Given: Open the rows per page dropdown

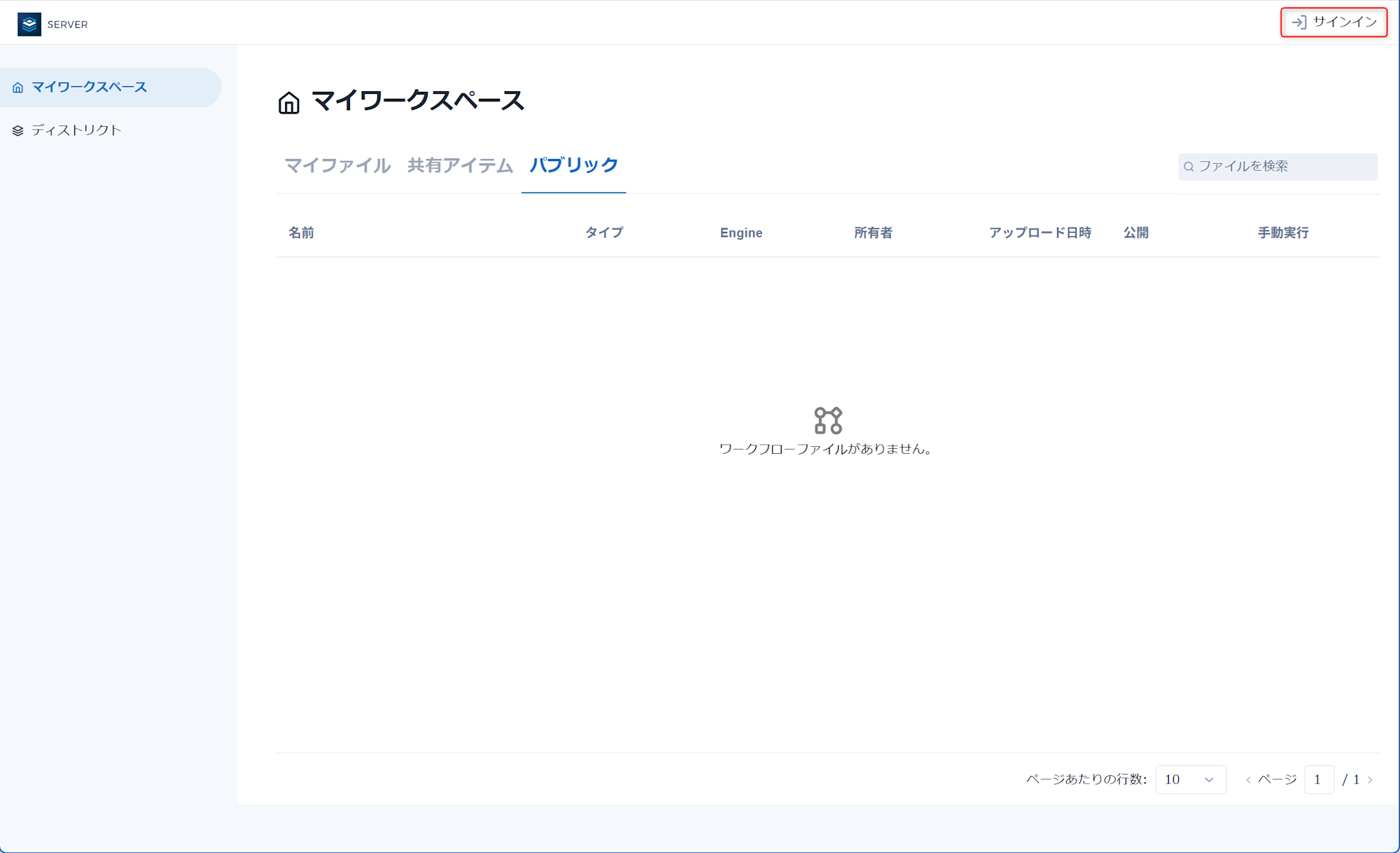Looking at the screenshot, I should pyautogui.click(x=1190, y=779).
